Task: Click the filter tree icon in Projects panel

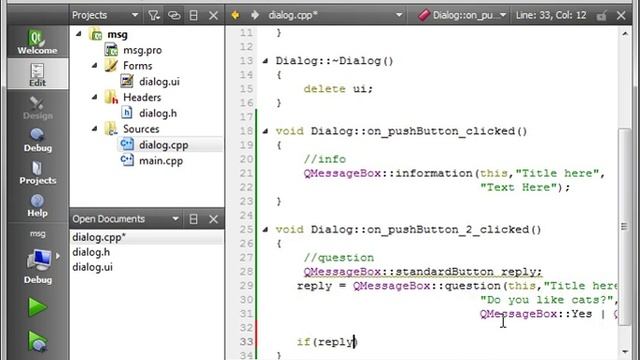Action: pyautogui.click(x=153, y=16)
